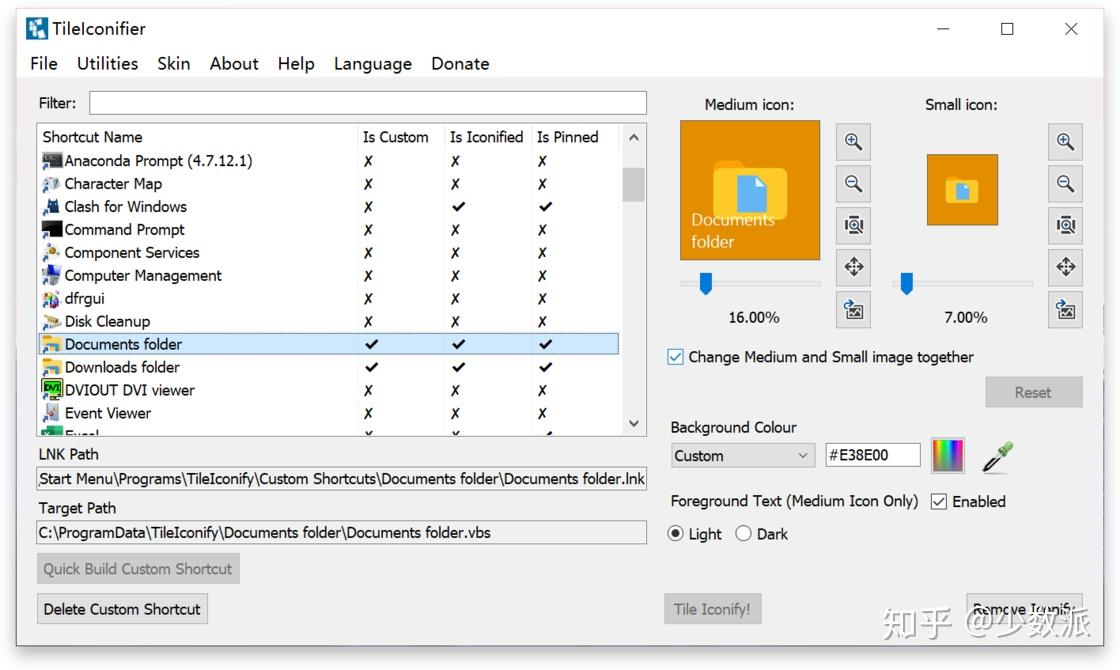Open the Background Colour Custom dropdown

point(743,456)
